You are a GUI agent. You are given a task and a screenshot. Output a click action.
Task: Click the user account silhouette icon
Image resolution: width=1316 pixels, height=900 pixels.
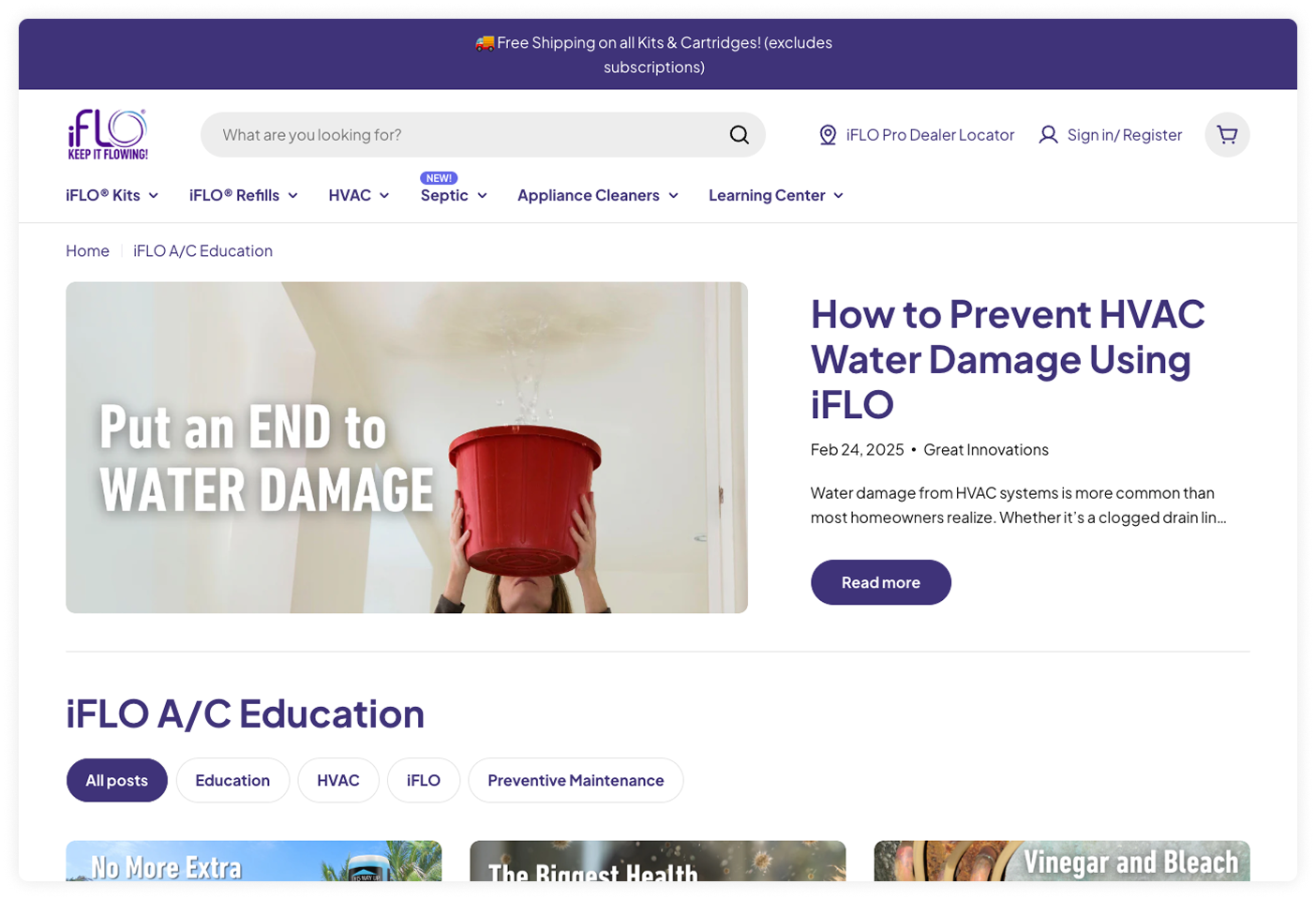1049,135
